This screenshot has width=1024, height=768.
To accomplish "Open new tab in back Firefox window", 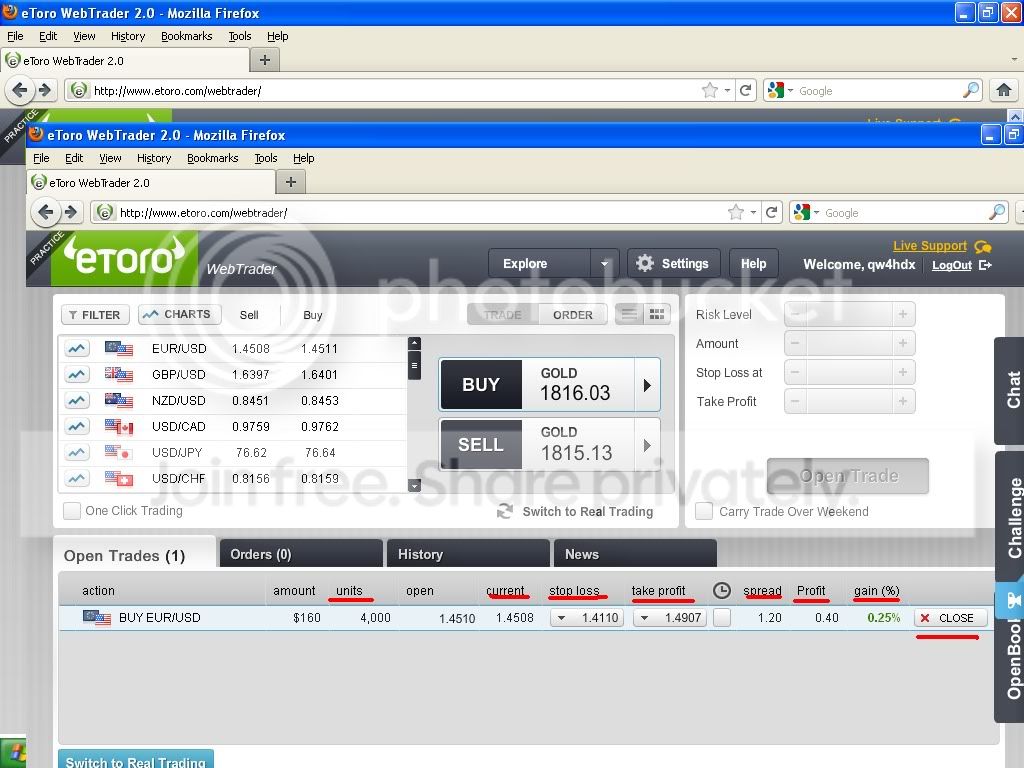I will (x=264, y=60).
